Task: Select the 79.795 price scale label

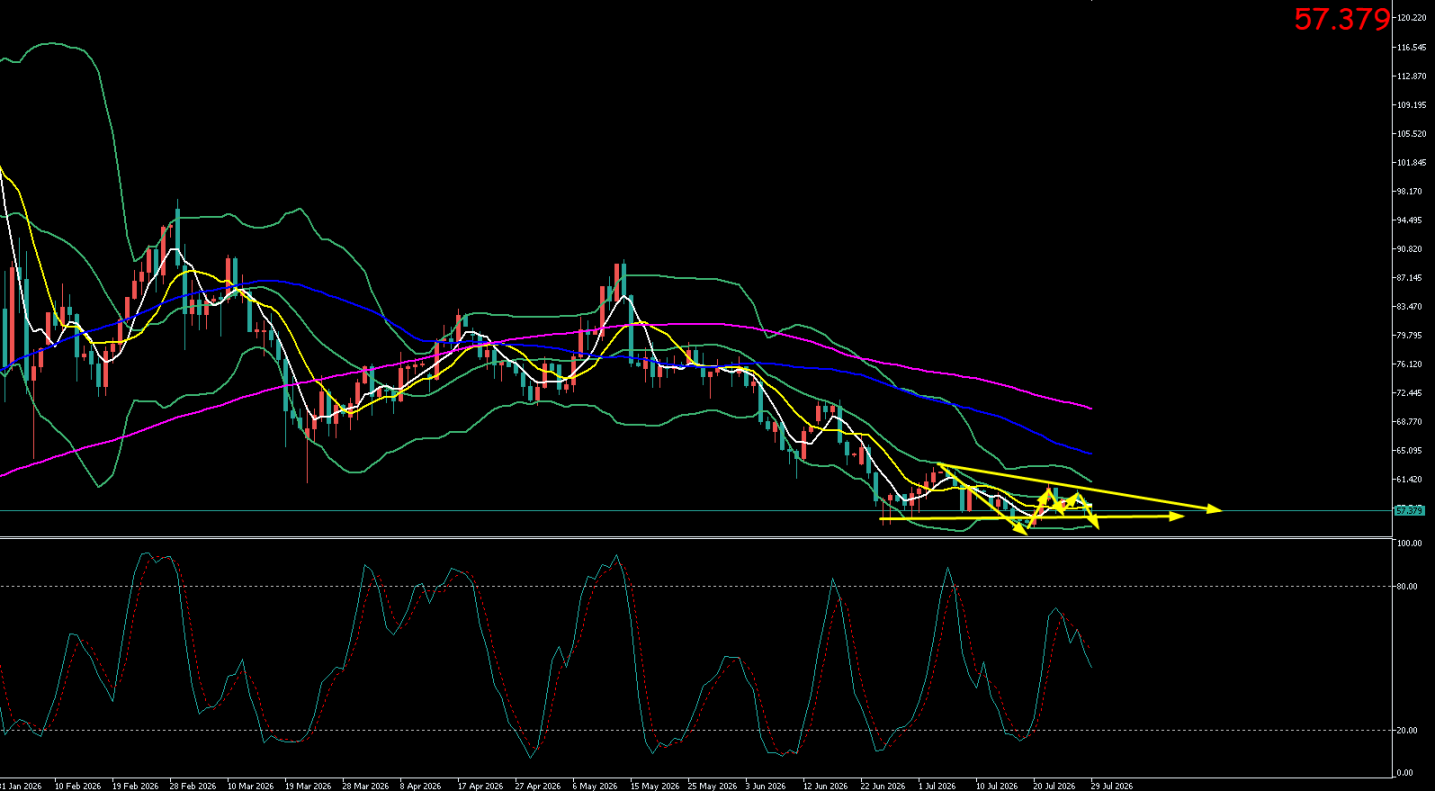Action: [1411, 336]
